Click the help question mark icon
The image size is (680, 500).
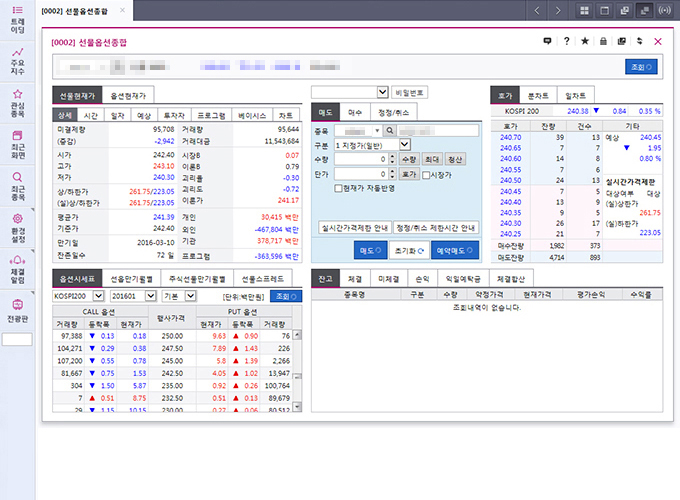[566, 41]
